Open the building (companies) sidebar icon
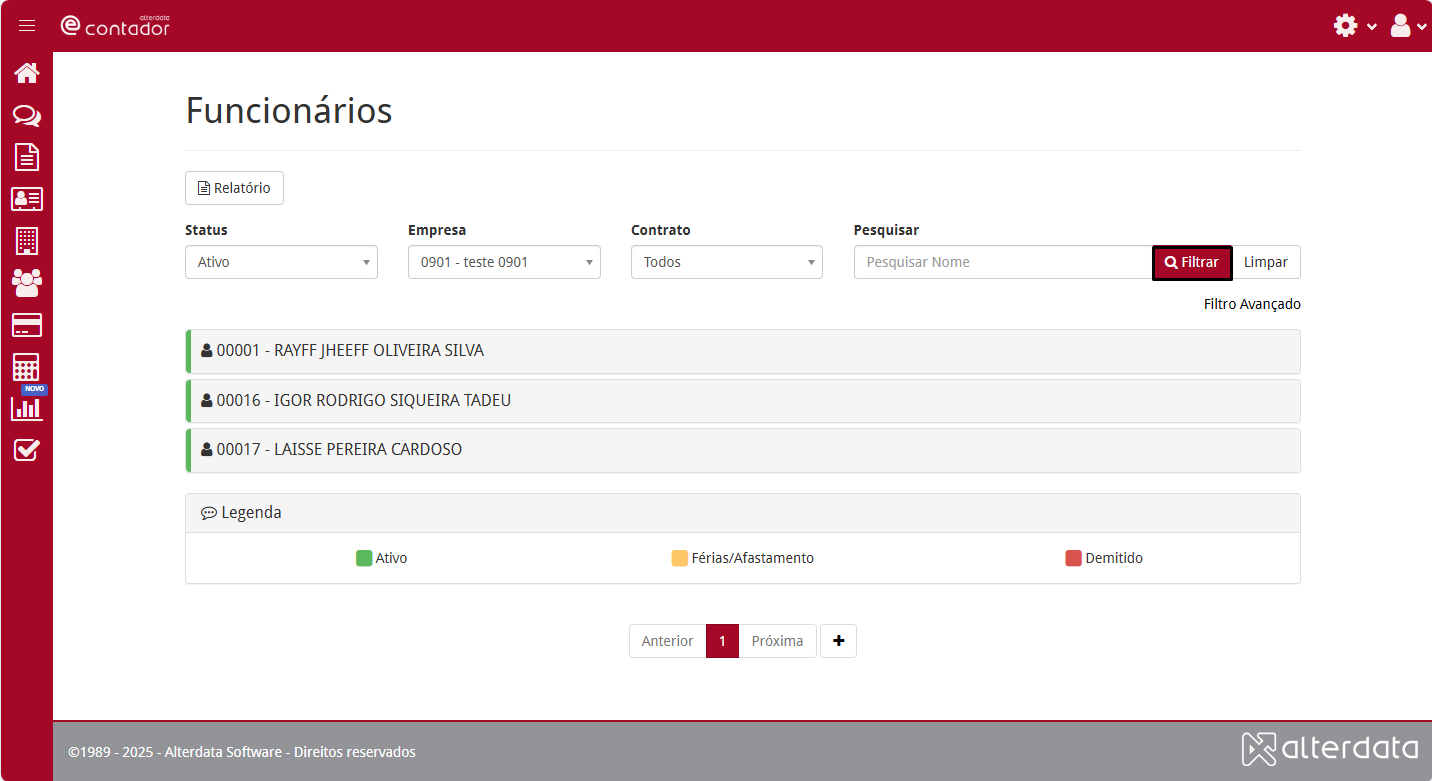The image size is (1432, 781). pos(27,241)
